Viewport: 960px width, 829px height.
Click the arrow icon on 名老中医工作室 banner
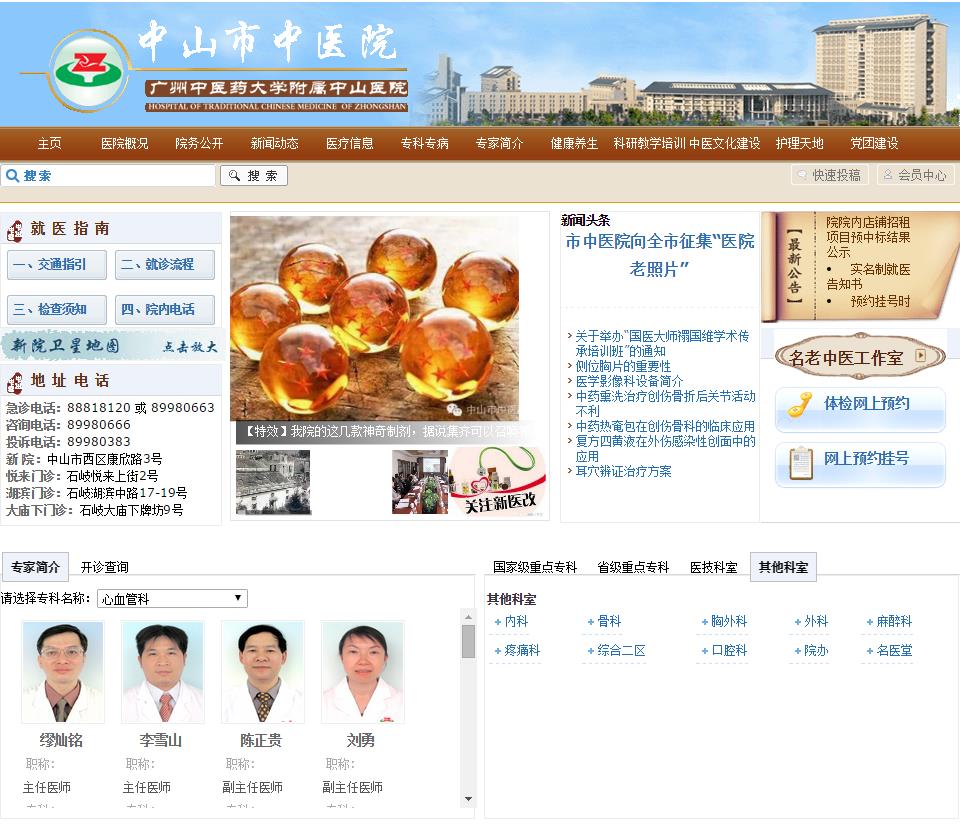click(x=921, y=356)
